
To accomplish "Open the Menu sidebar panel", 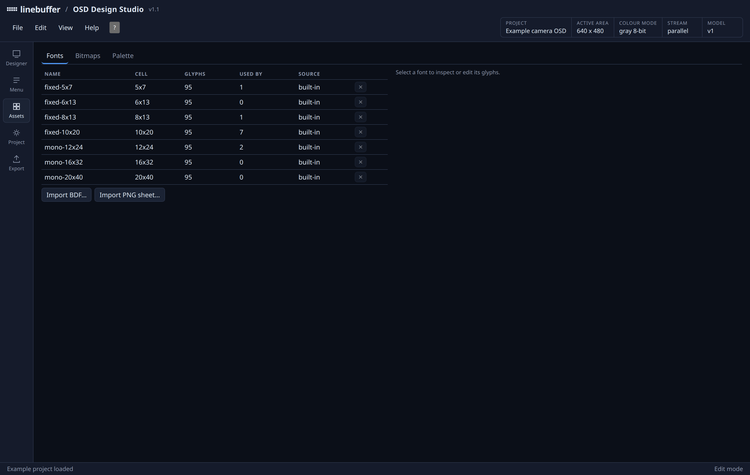I will (16, 84).
